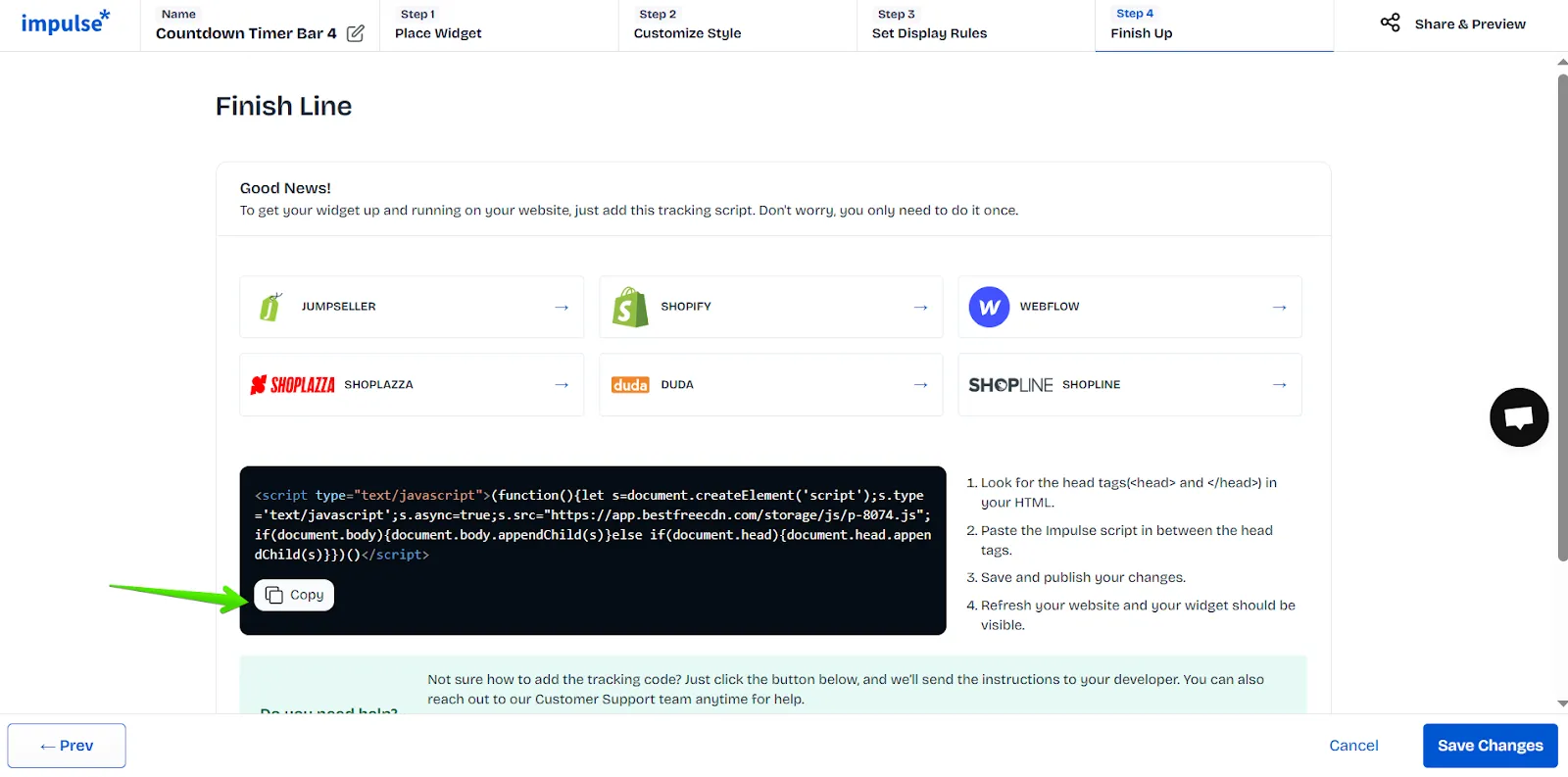Open the Duda card arrow
Screen dimensions: 1568x777
(x=920, y=385)
